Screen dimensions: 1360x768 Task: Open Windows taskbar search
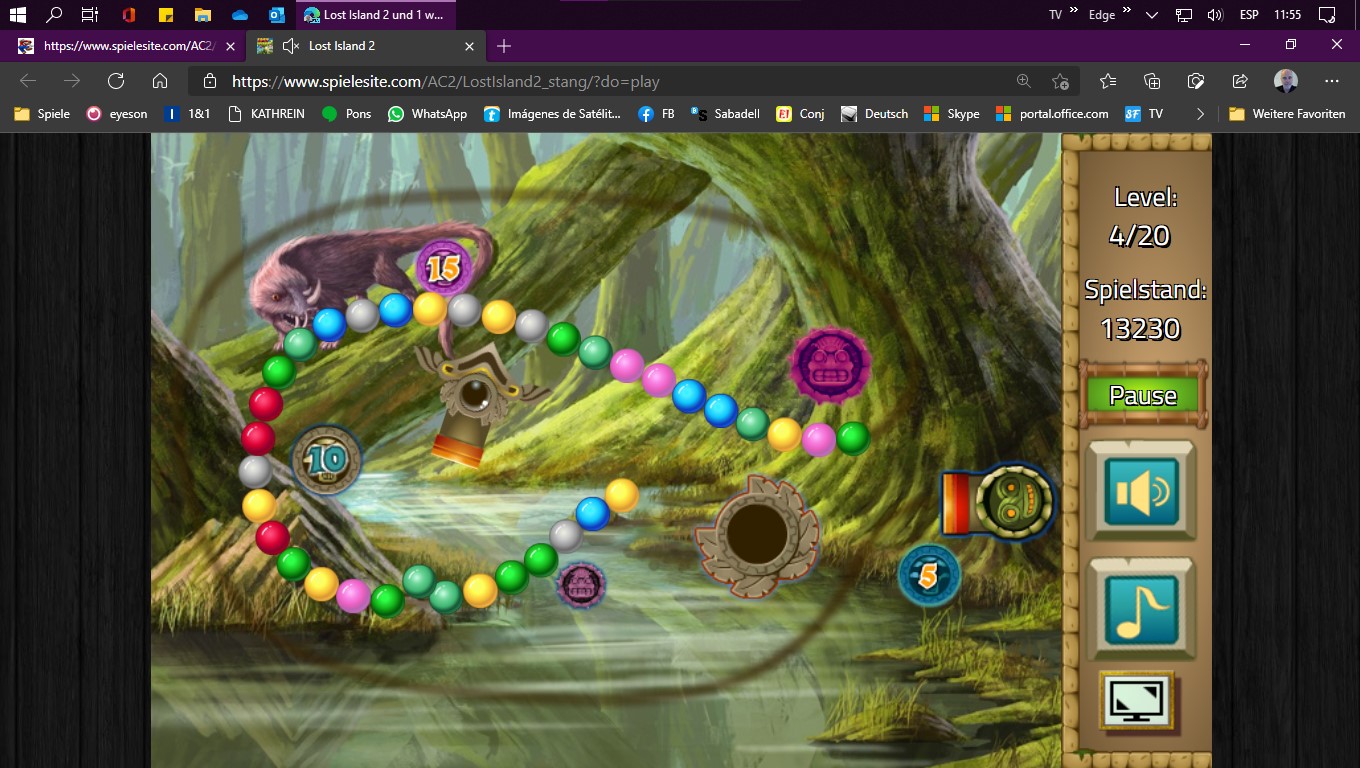coord(54,15)
